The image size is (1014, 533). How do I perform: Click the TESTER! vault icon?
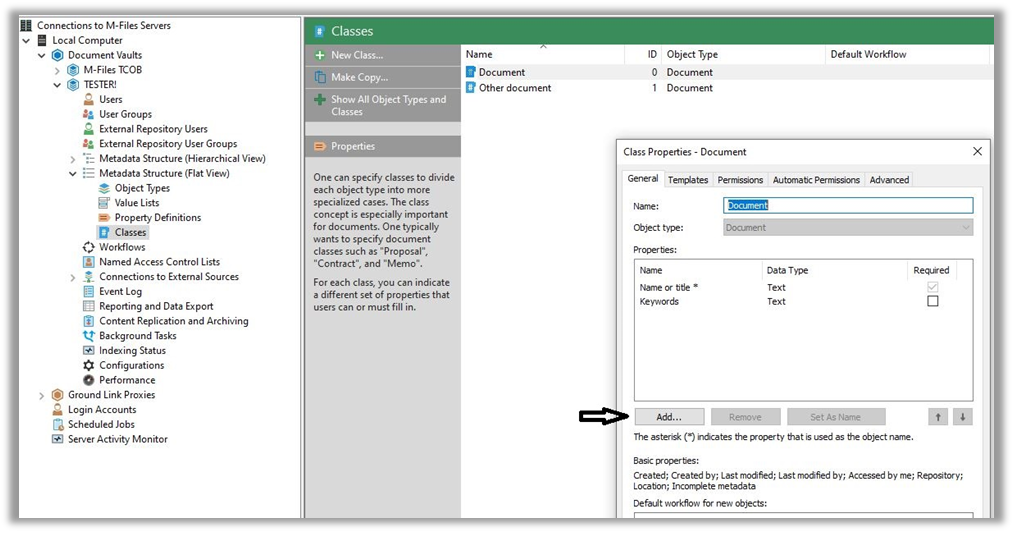[x=73, y=85]
